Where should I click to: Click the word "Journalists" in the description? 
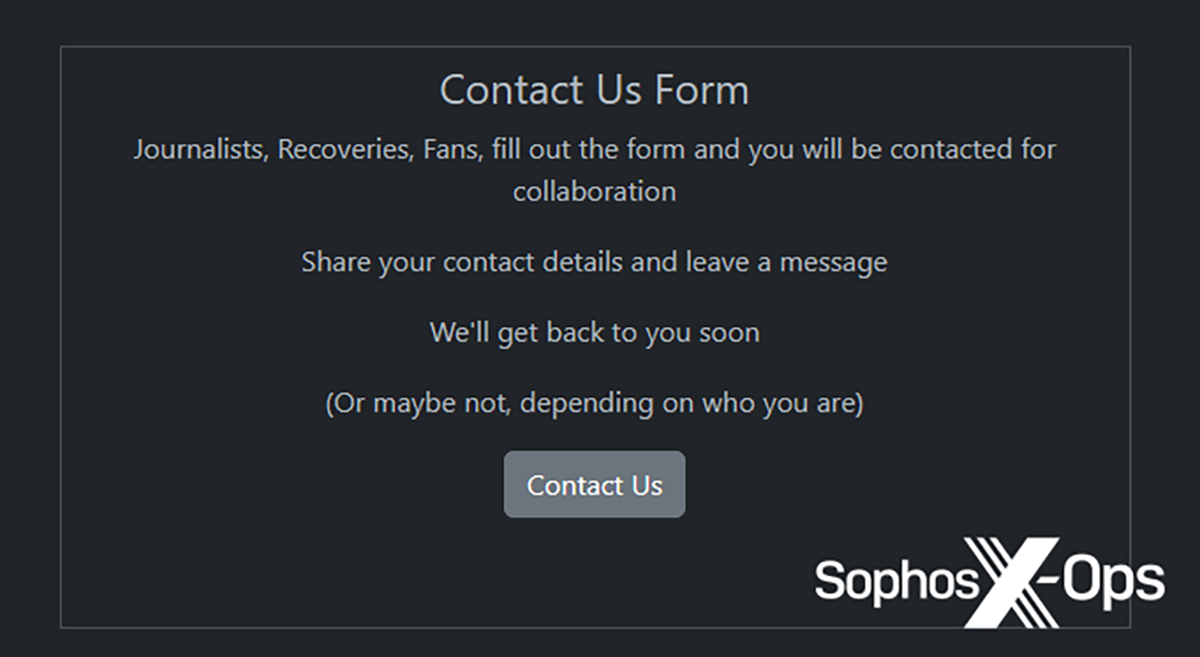(199, 150)
